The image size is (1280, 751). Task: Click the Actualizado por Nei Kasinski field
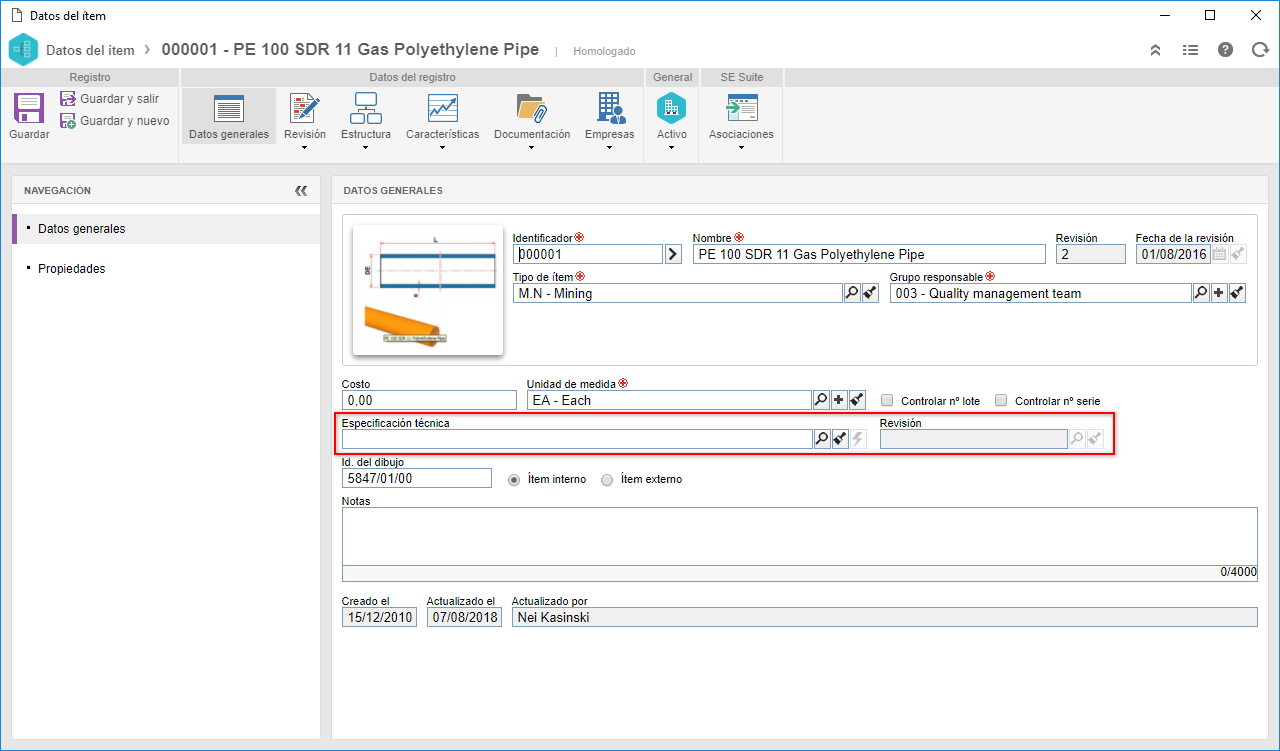(x=884, y=617)
